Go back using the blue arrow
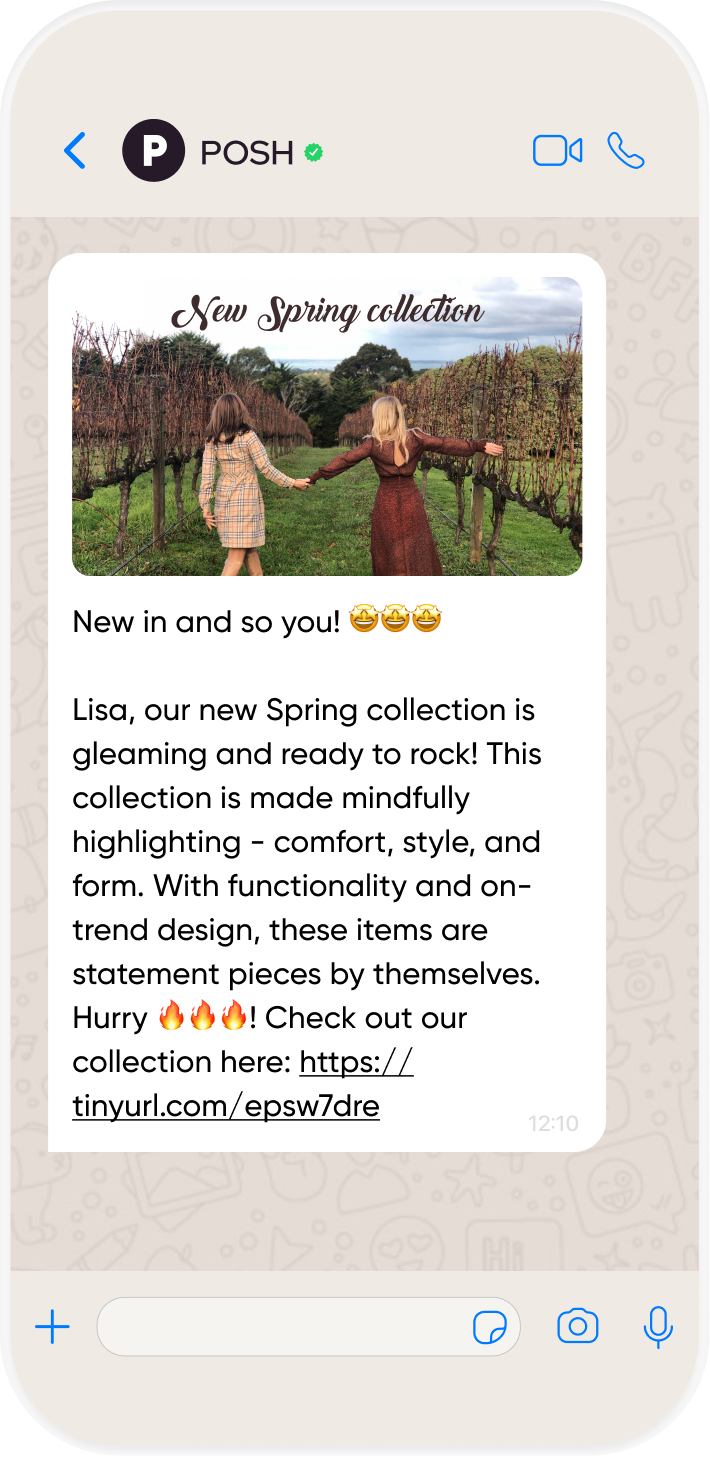 click(75, 151)
